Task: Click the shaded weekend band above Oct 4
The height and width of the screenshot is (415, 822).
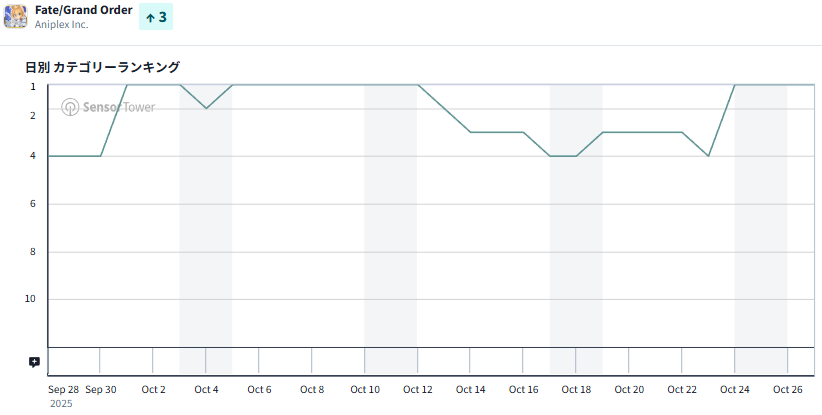Action: pyautogui.click(x=206, y=230)
